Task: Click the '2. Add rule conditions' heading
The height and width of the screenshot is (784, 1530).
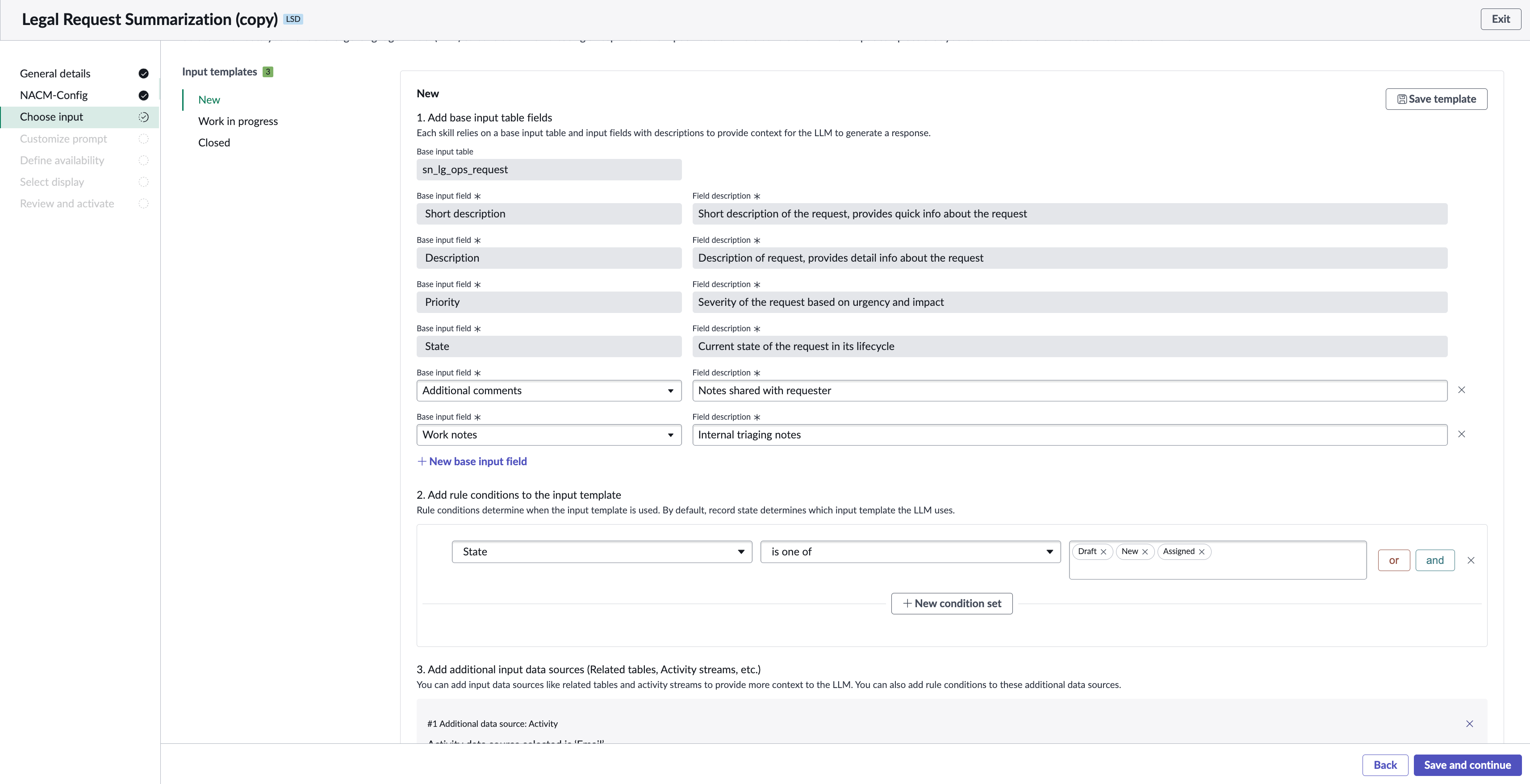Action: point(518,495)
